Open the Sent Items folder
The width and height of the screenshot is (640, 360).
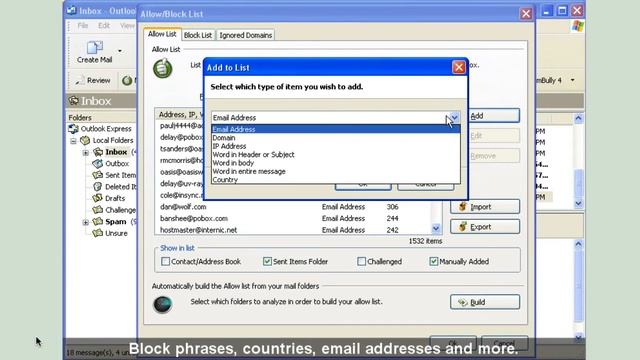[120, 175]
